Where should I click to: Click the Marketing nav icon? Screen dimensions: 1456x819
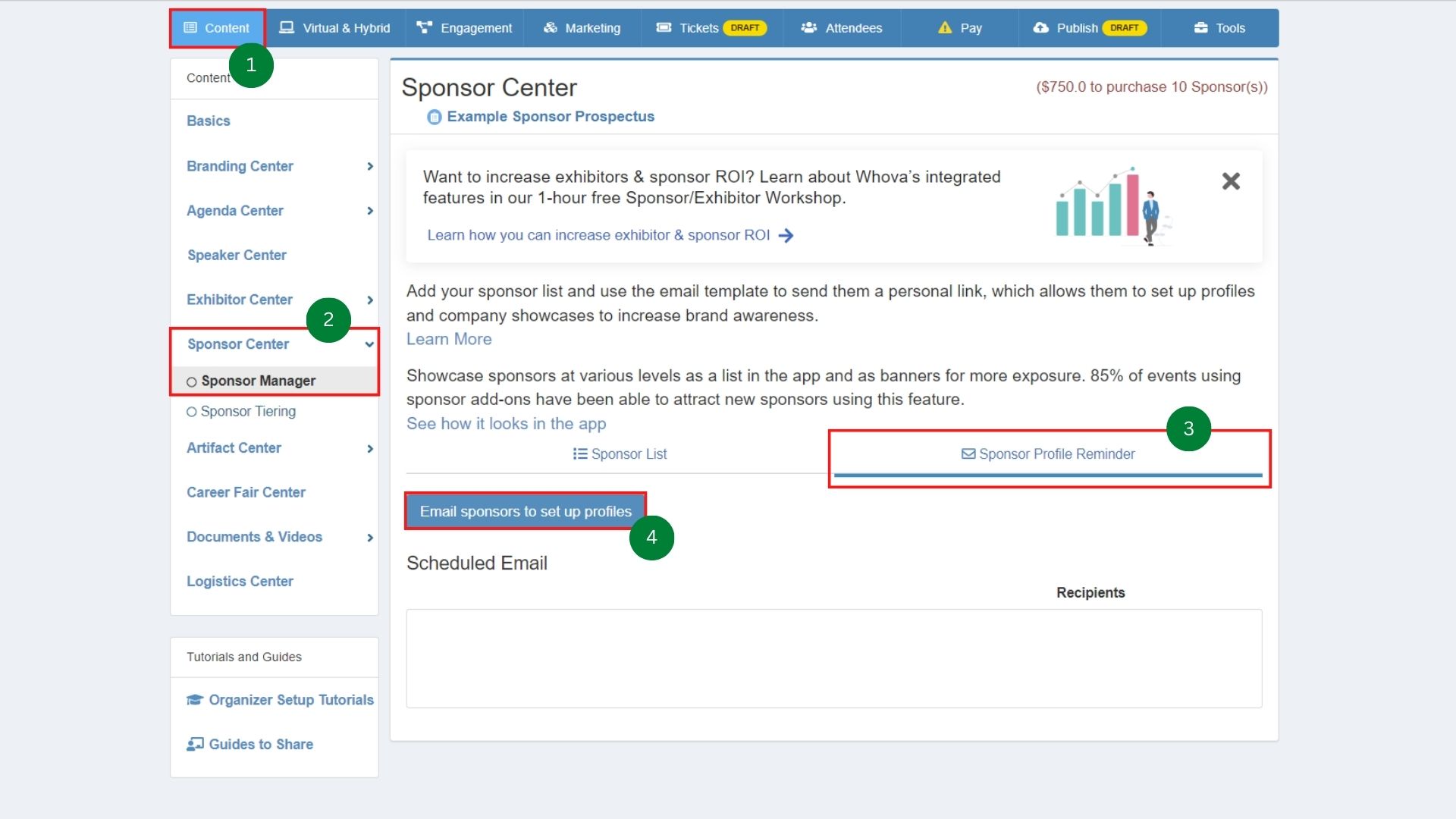pos(551,28)
